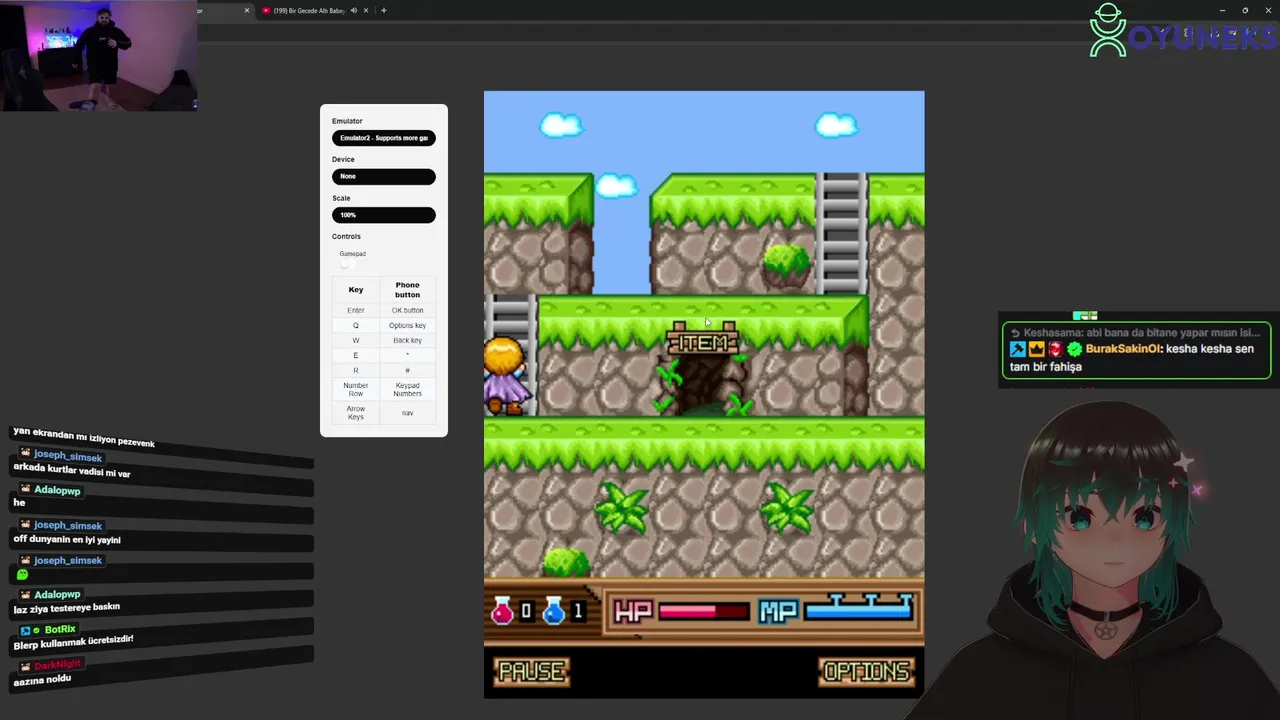Click the blue mana potion icon
This screenshot has height=720, width=1280.
(x=553, y=610)
